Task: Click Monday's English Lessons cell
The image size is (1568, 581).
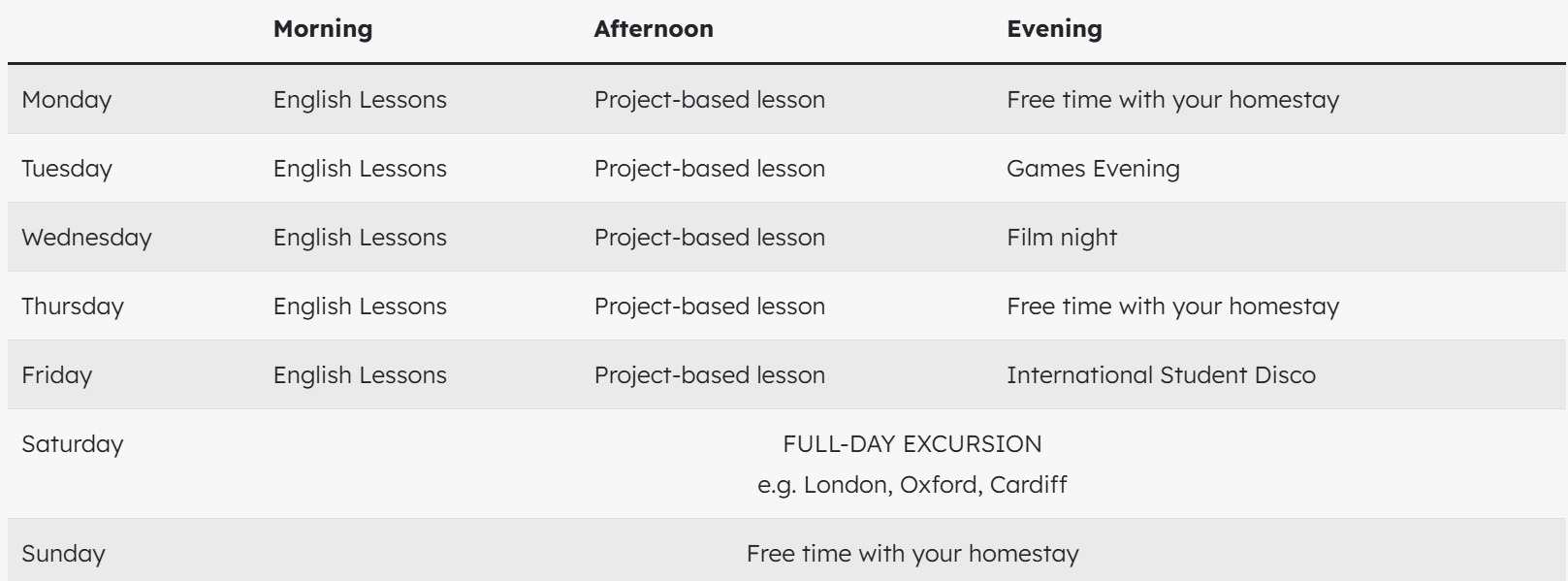Action: 360,100
